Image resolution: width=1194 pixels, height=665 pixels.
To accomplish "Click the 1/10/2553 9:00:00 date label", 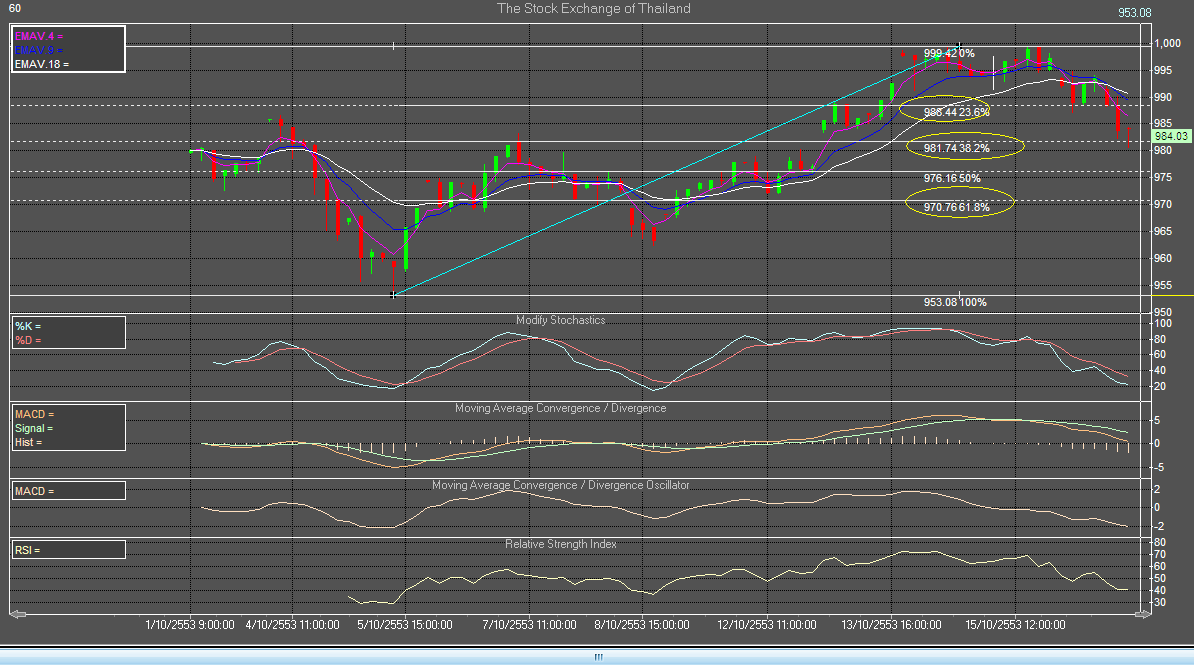I will click(190, 625).
